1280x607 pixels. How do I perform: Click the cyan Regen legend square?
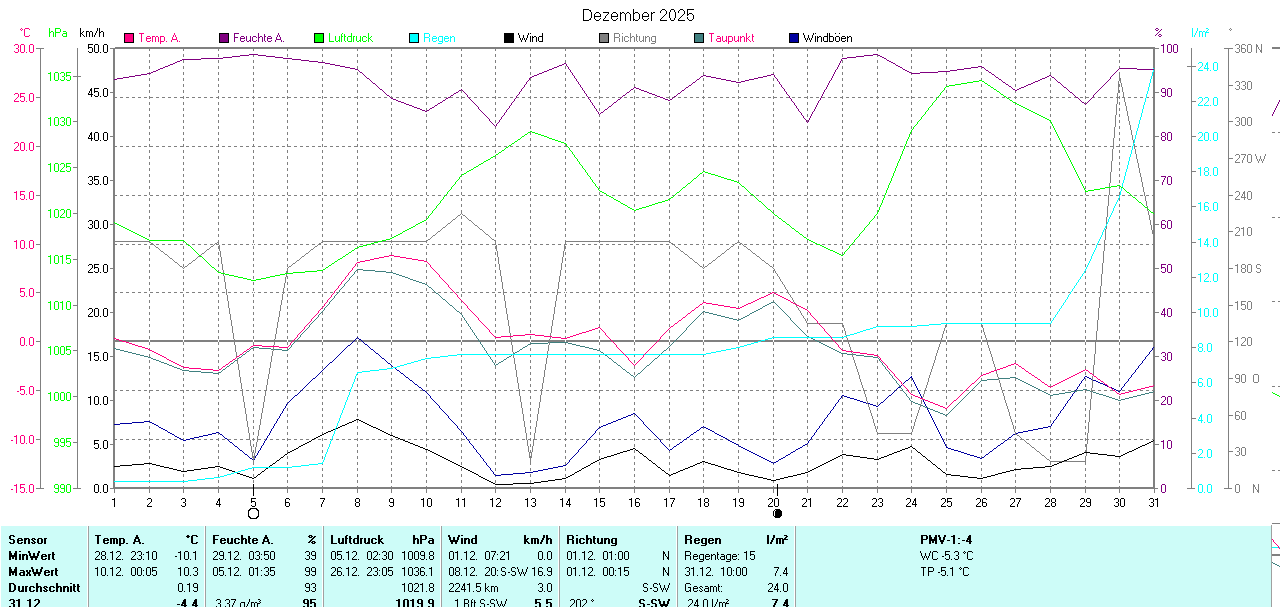tap(414, 38)
